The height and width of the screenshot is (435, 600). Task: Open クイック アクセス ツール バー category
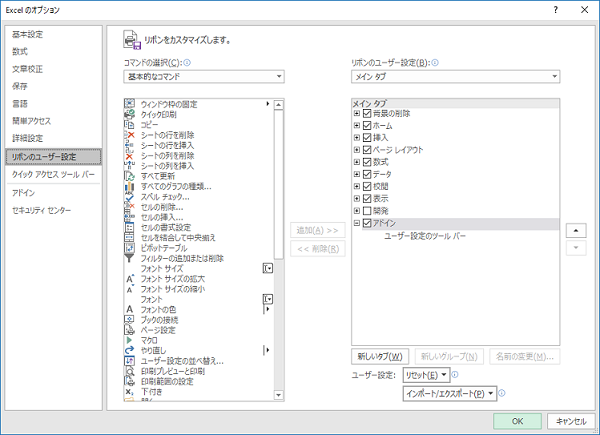53,174
